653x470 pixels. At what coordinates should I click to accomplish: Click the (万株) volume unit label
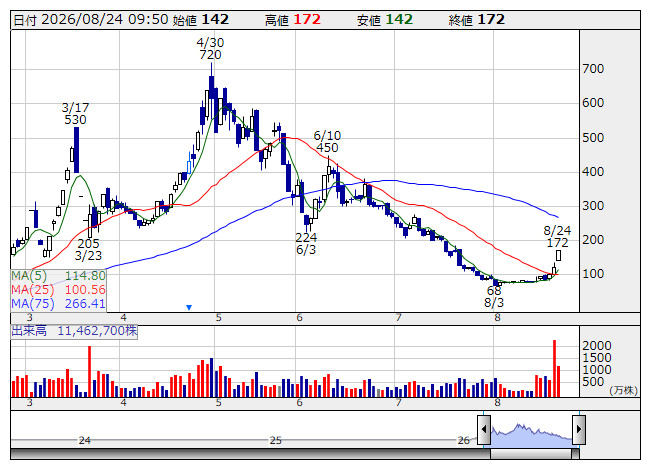[x=623, y=390]
